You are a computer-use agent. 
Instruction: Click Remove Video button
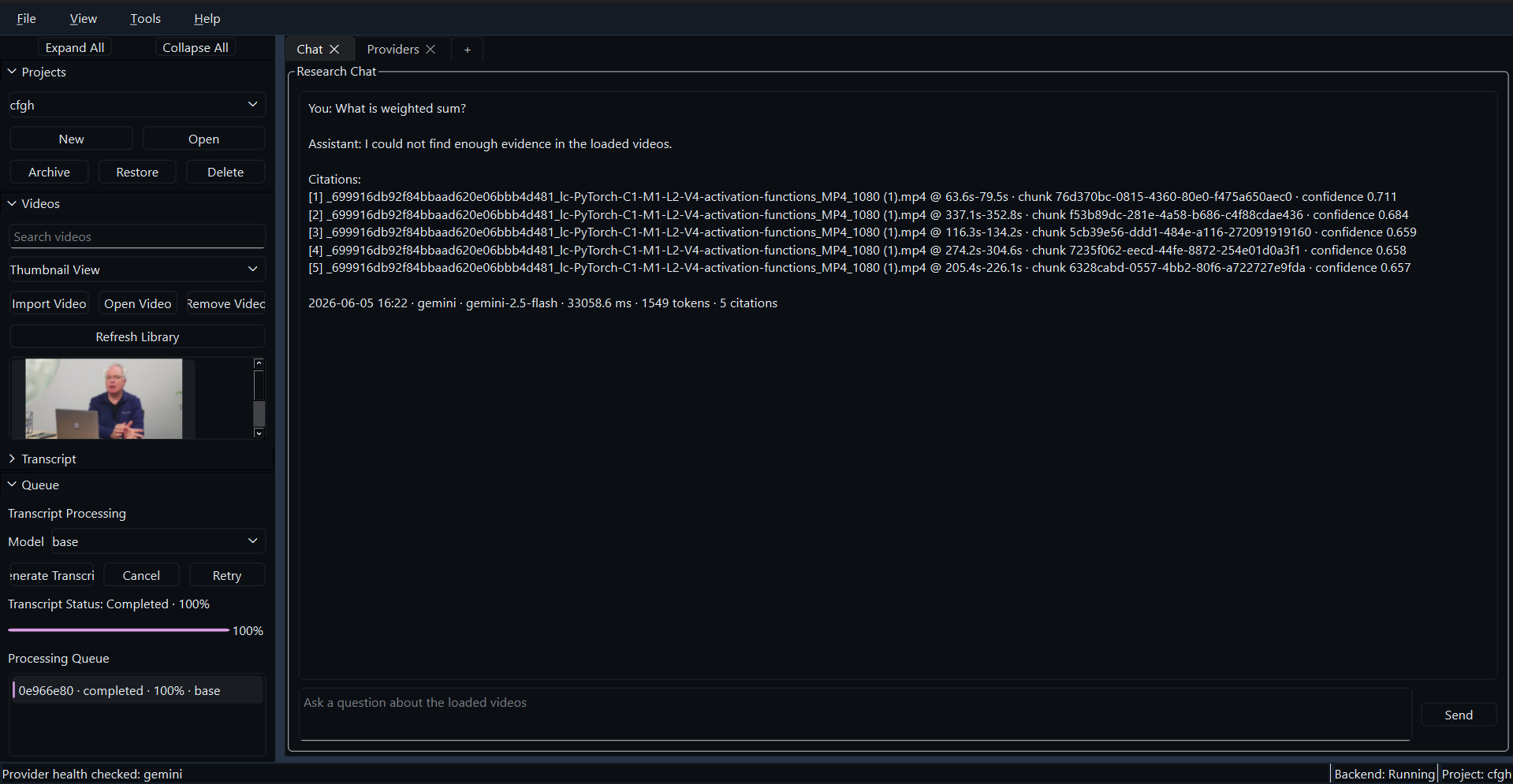click(x=225, y=303)
